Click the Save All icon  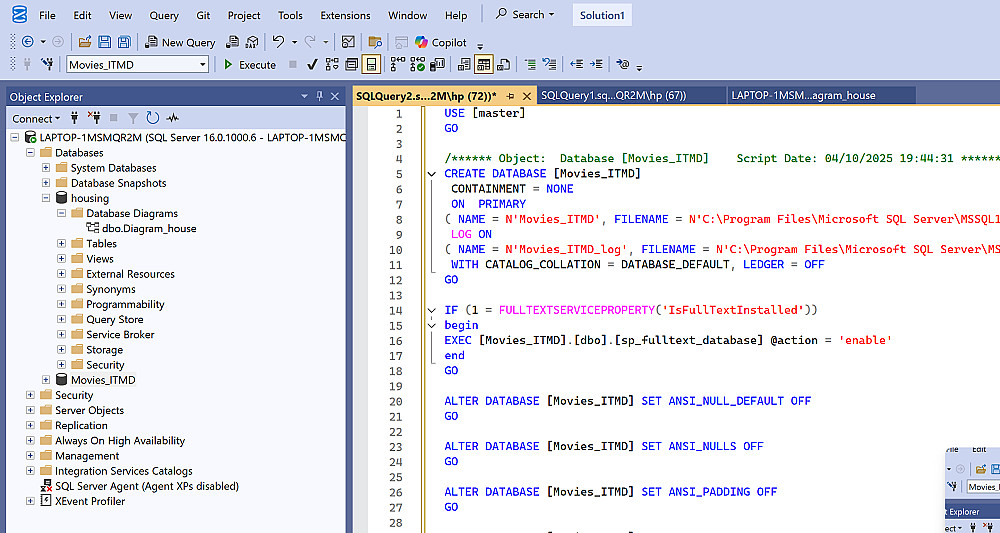point(124,42)
